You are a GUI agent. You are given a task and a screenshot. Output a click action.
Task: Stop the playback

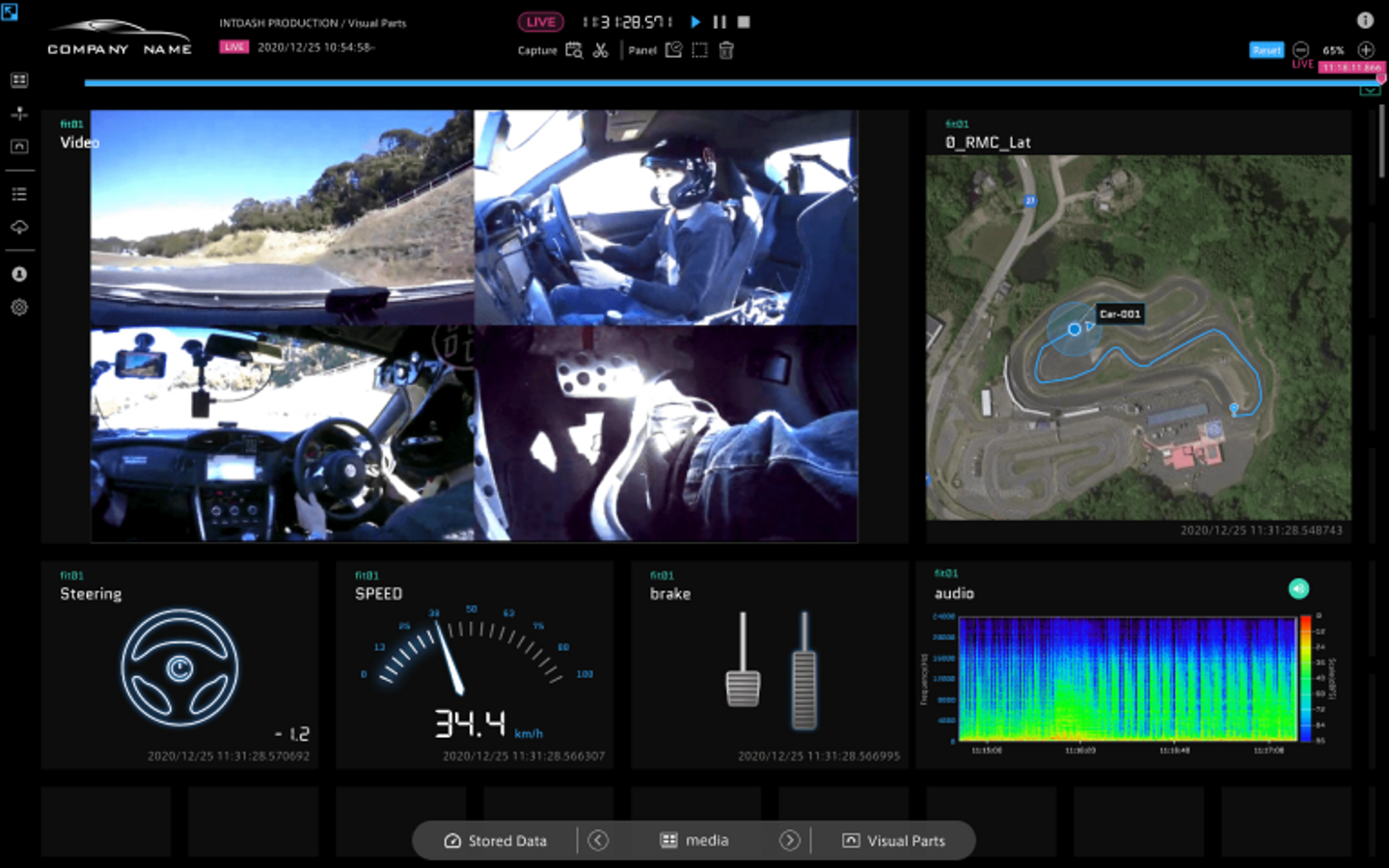click(744, 21)
